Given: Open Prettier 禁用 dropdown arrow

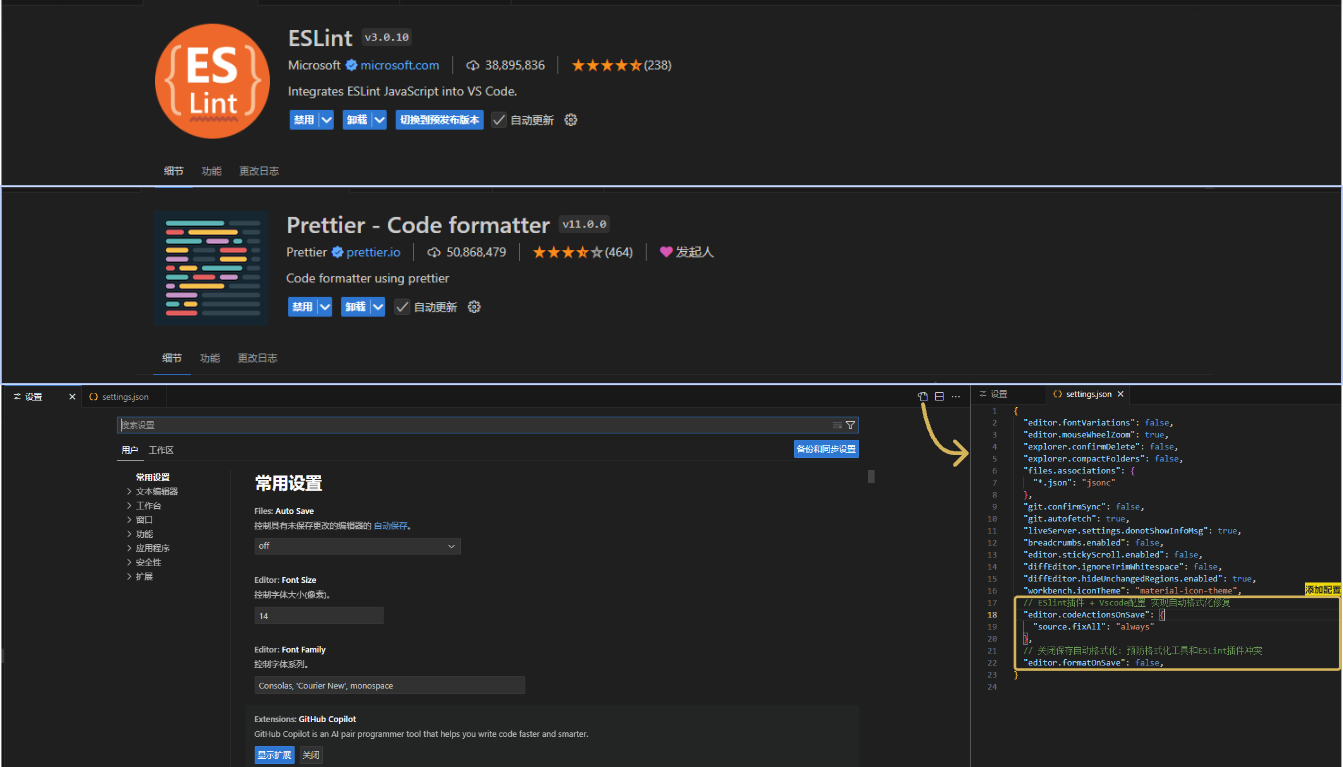Looking at the screenshot, I should pyautogui.click(x=324, y=307).
